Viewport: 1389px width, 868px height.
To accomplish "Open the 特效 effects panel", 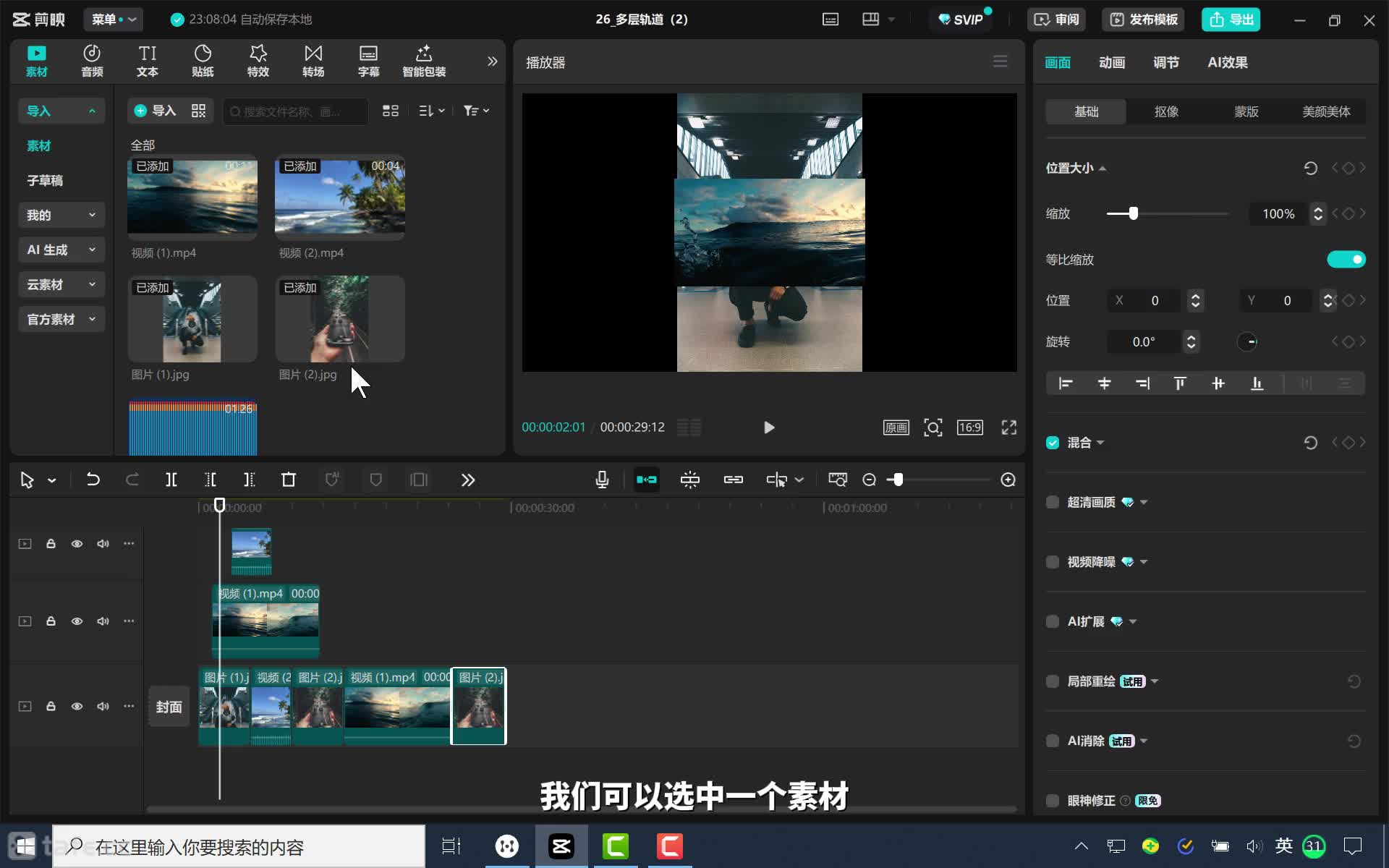I will pos(258,61).
